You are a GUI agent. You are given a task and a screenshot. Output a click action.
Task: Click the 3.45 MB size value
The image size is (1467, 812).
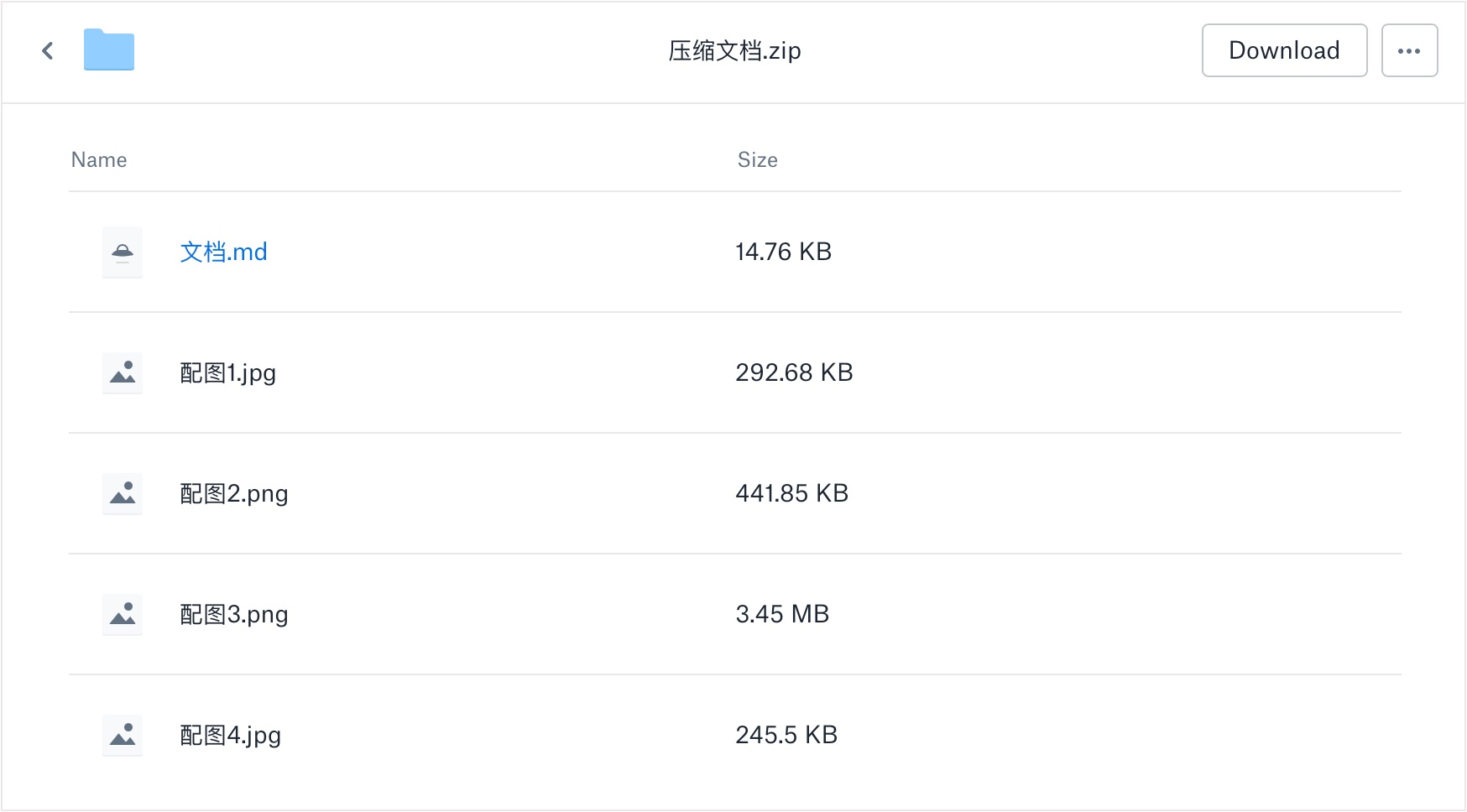point(782,614)
